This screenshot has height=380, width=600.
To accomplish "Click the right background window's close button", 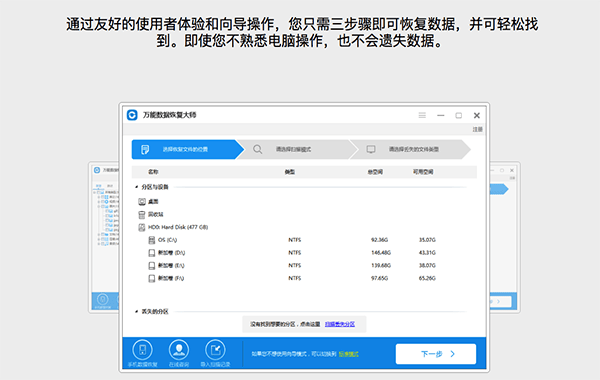I will pyautogui.click(x=512, y=170).
